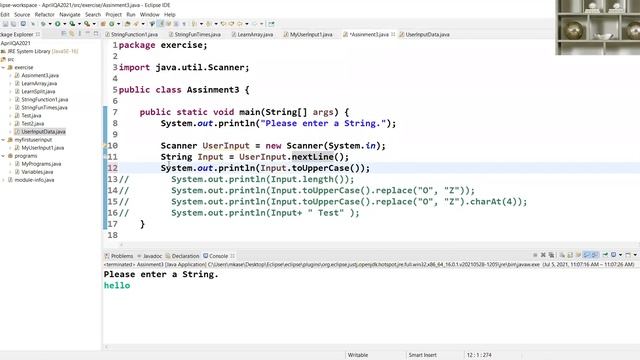
Task: Toggle Show Console on Standard Error change
Action: coord(595,255)
